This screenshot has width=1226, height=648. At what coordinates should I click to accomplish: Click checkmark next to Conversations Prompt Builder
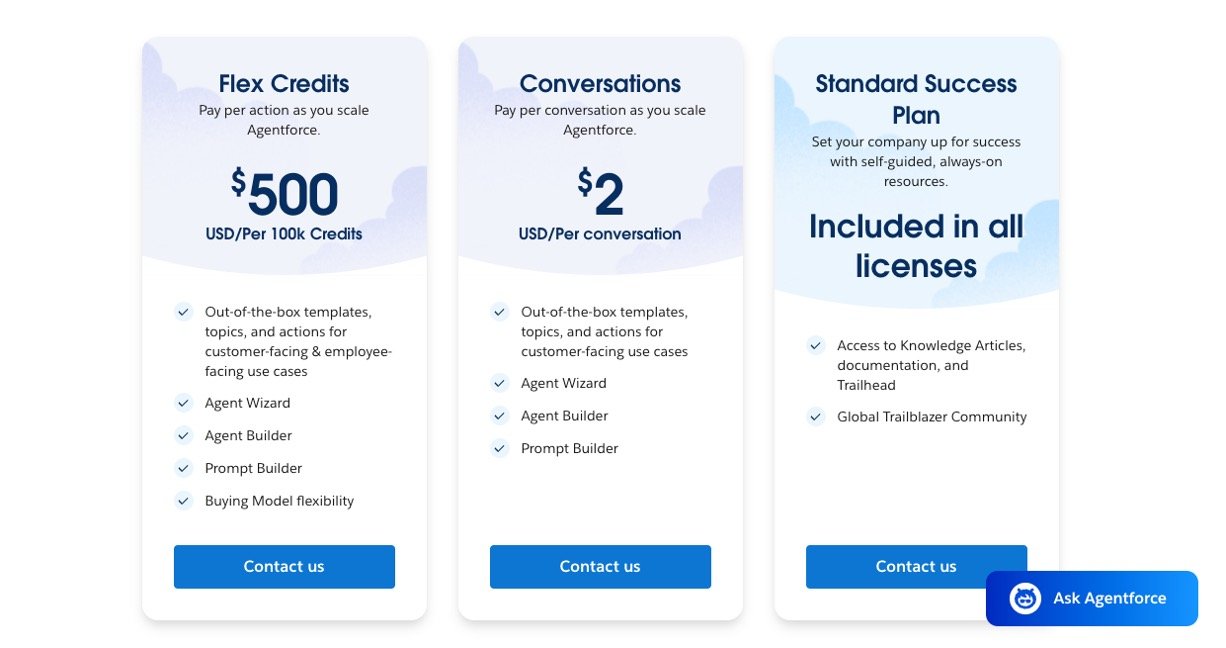pos(500,448)
